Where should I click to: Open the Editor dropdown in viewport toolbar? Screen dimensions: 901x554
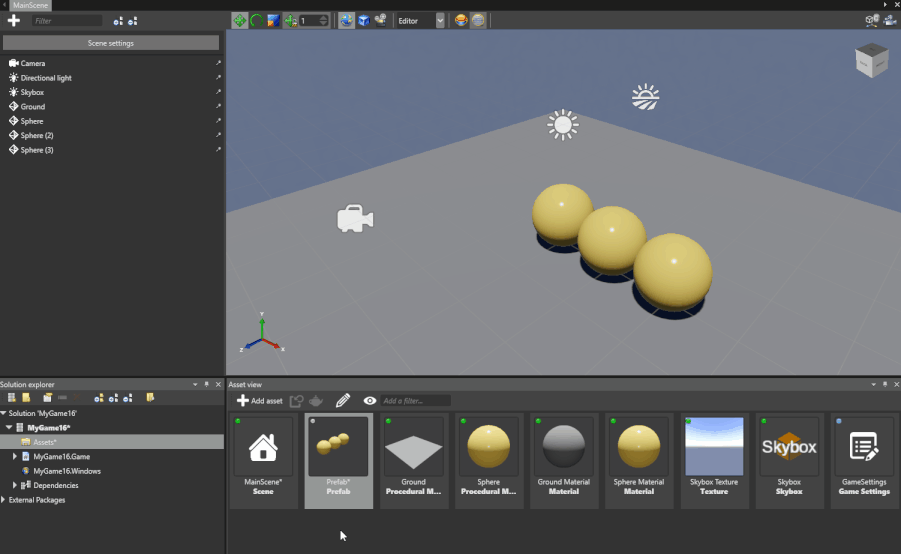pos(420,20)
